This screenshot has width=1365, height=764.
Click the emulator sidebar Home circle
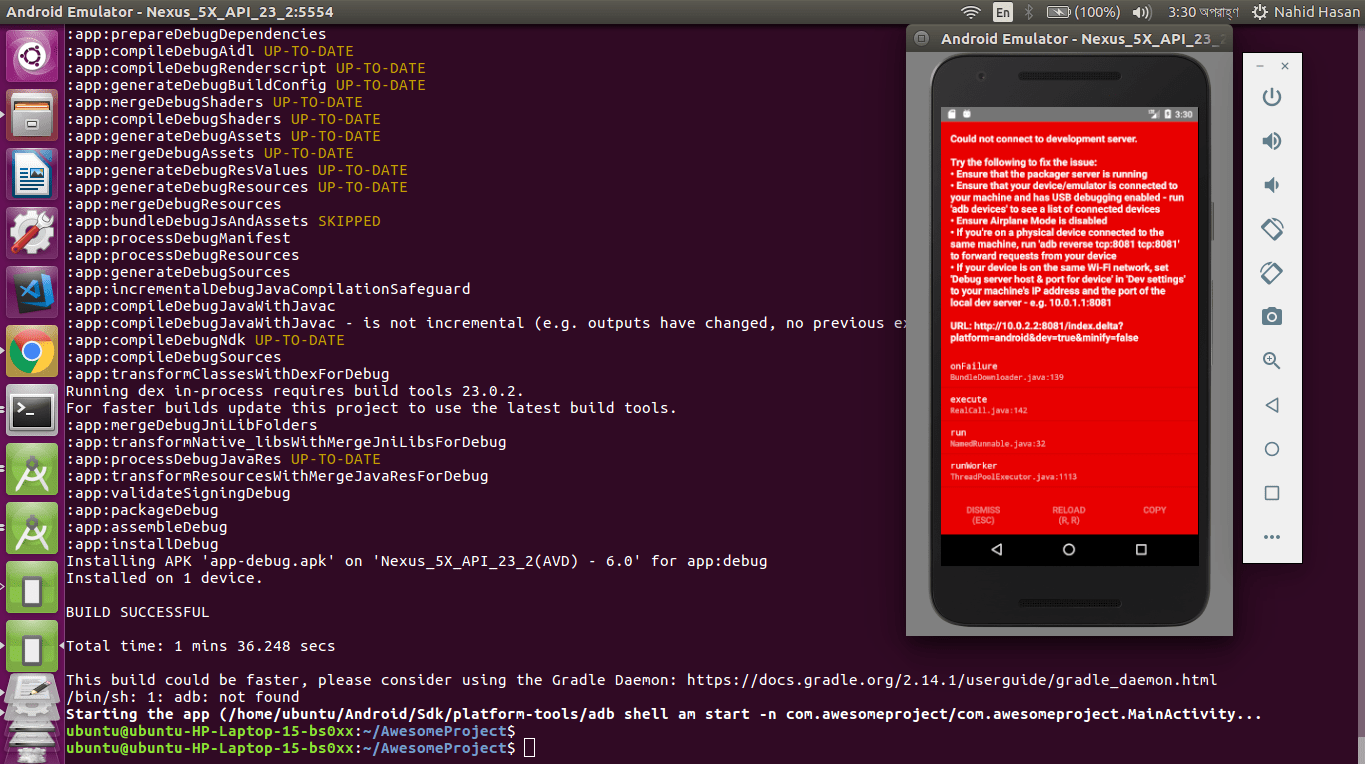pos(1272,449)
